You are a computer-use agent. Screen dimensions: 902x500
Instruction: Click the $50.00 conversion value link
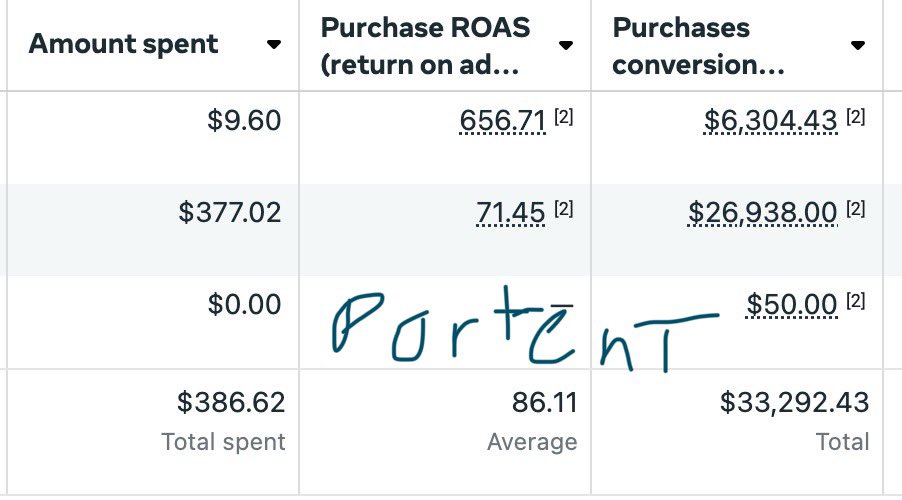pos(791,304)
